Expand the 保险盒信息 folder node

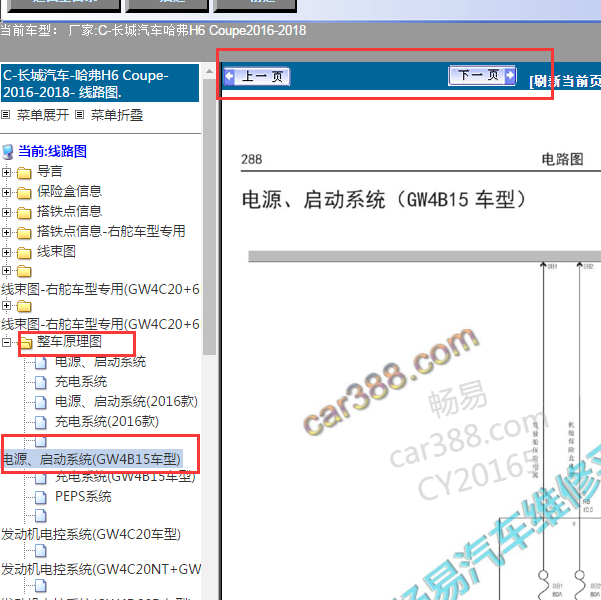click(x=6, y=192)
